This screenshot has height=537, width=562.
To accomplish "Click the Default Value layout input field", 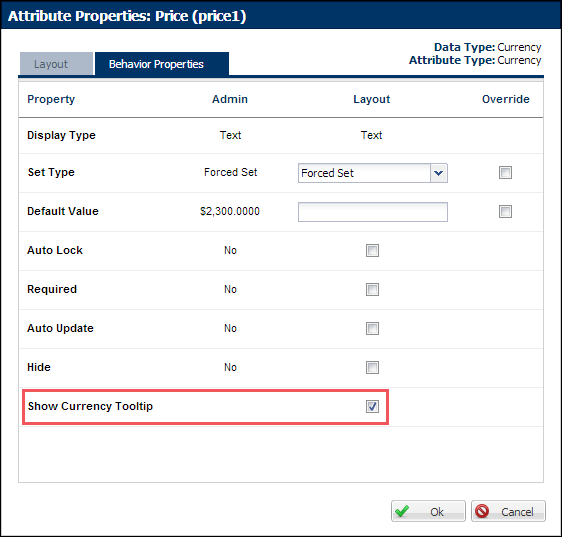I will [x=373, y=212].
